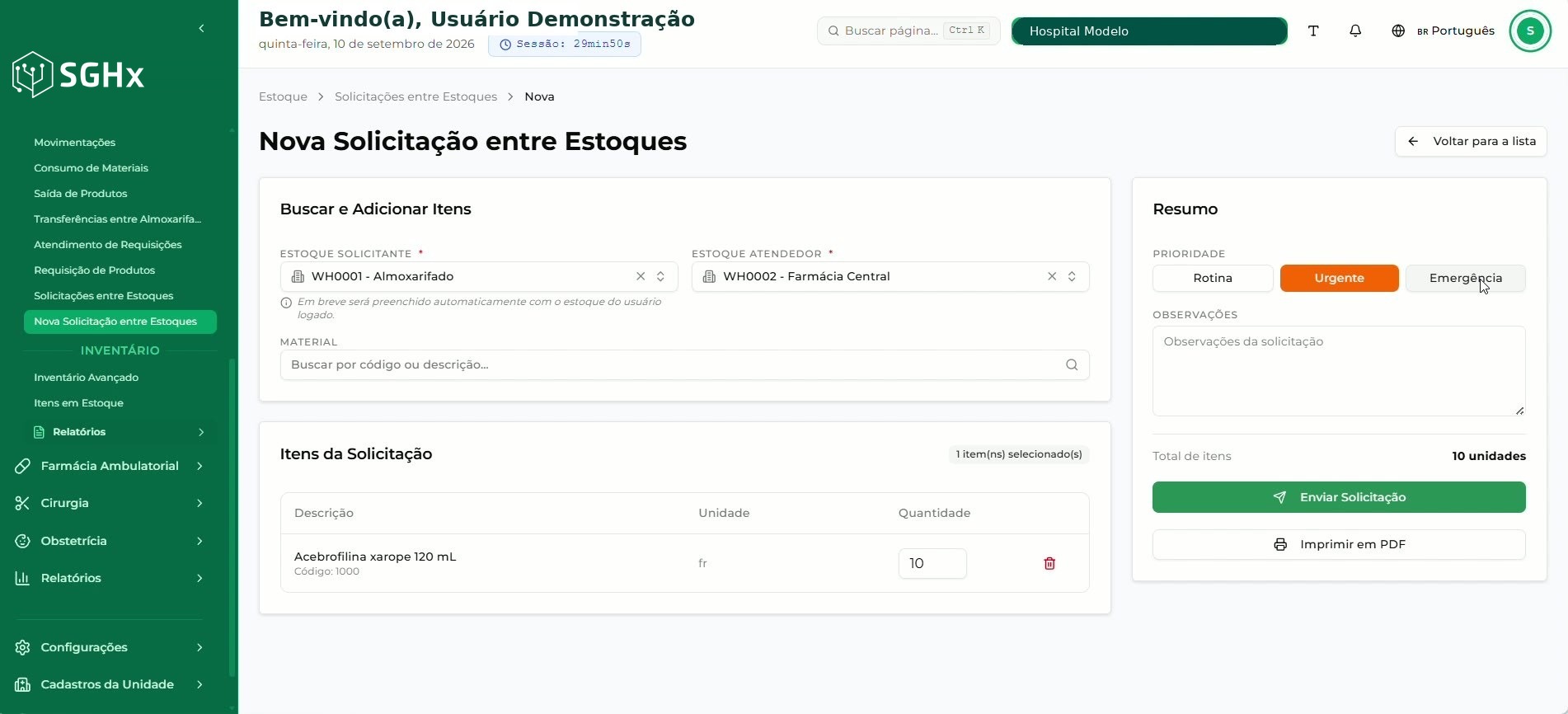Select Urgente priority

tap(1339, 278)
